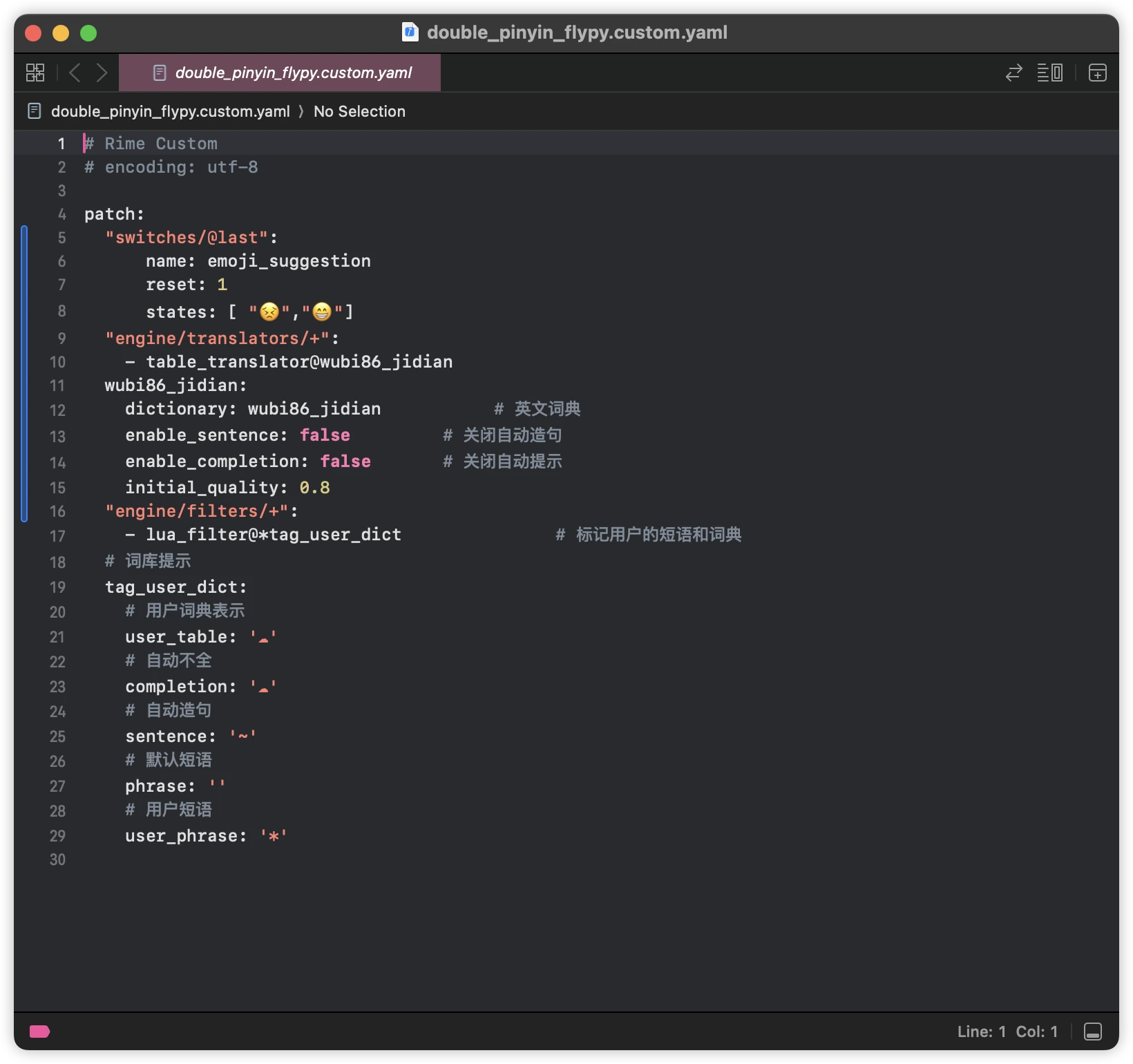This screenshot has height=1064, width=1133.
Task: Click the 'tag_user_dict:' key
Action: pos(175,587)
